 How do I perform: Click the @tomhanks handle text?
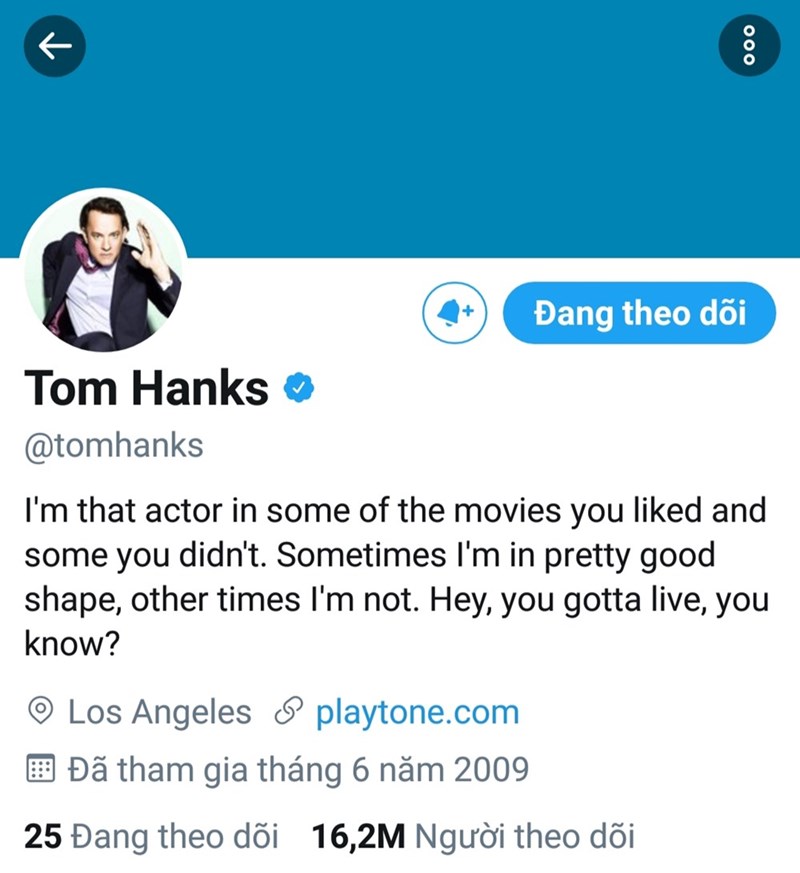click(x=113, y=445)
